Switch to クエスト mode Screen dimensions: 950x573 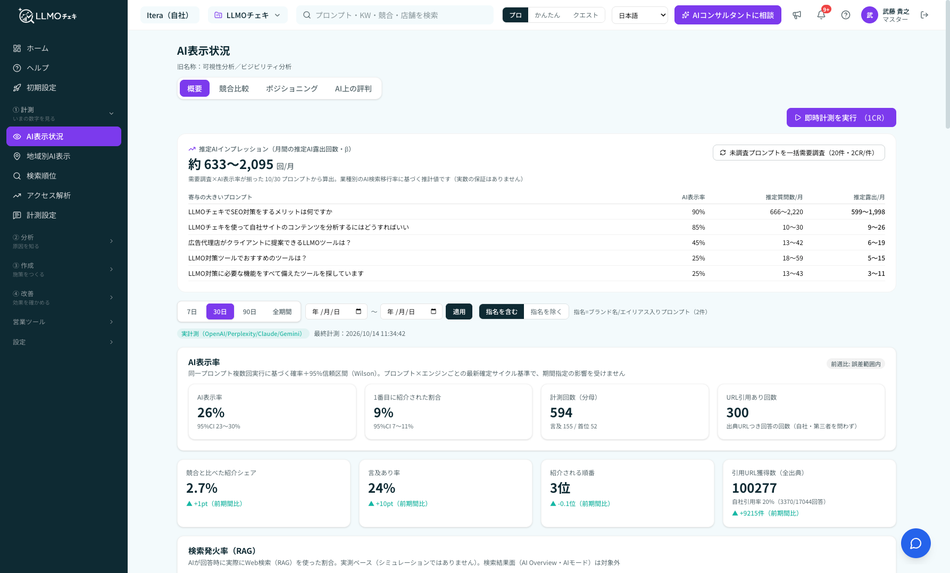click(585, 15)
